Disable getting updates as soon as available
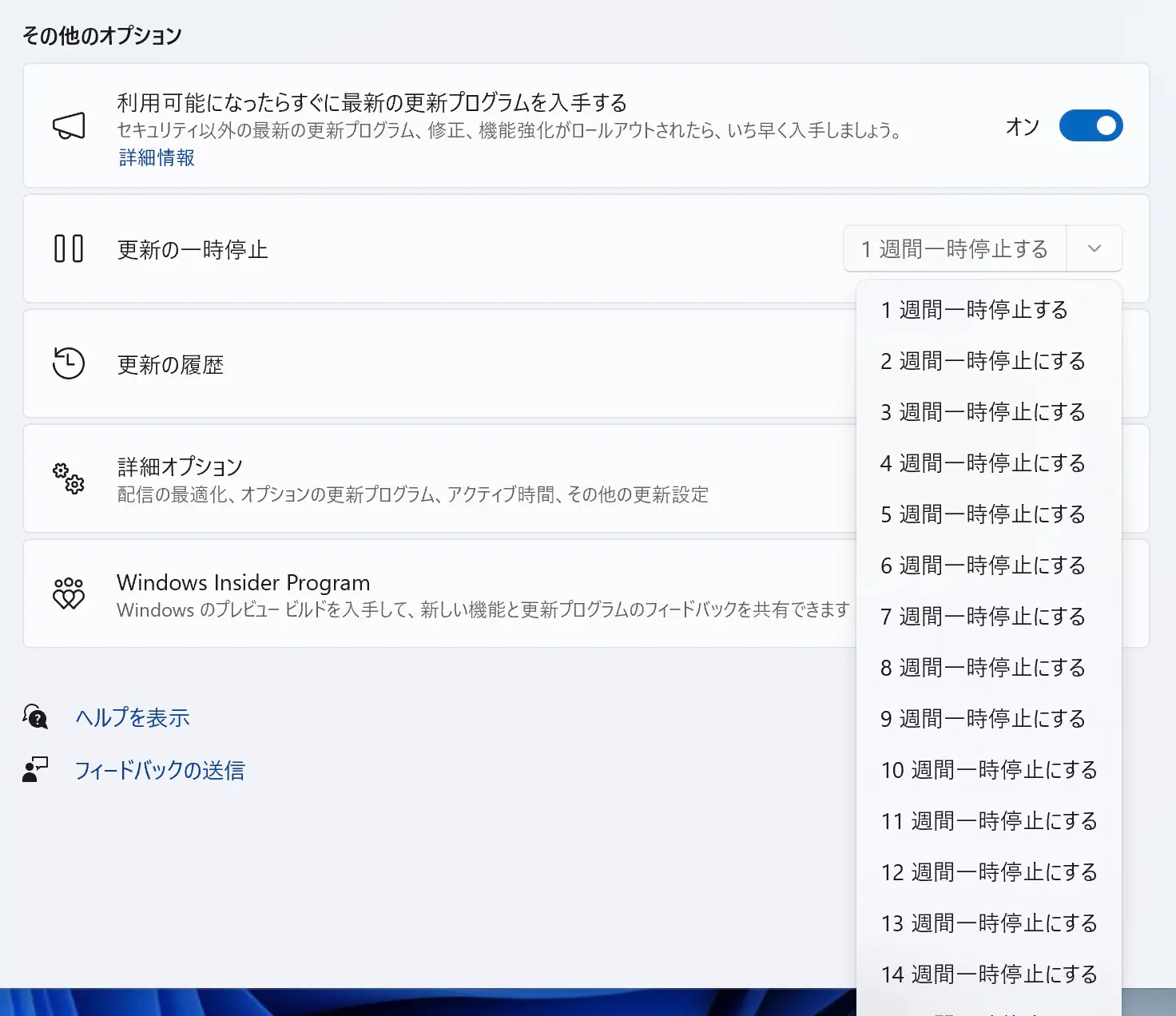The height and width of the screenshot is (1016, 1176). point(1091,125)
